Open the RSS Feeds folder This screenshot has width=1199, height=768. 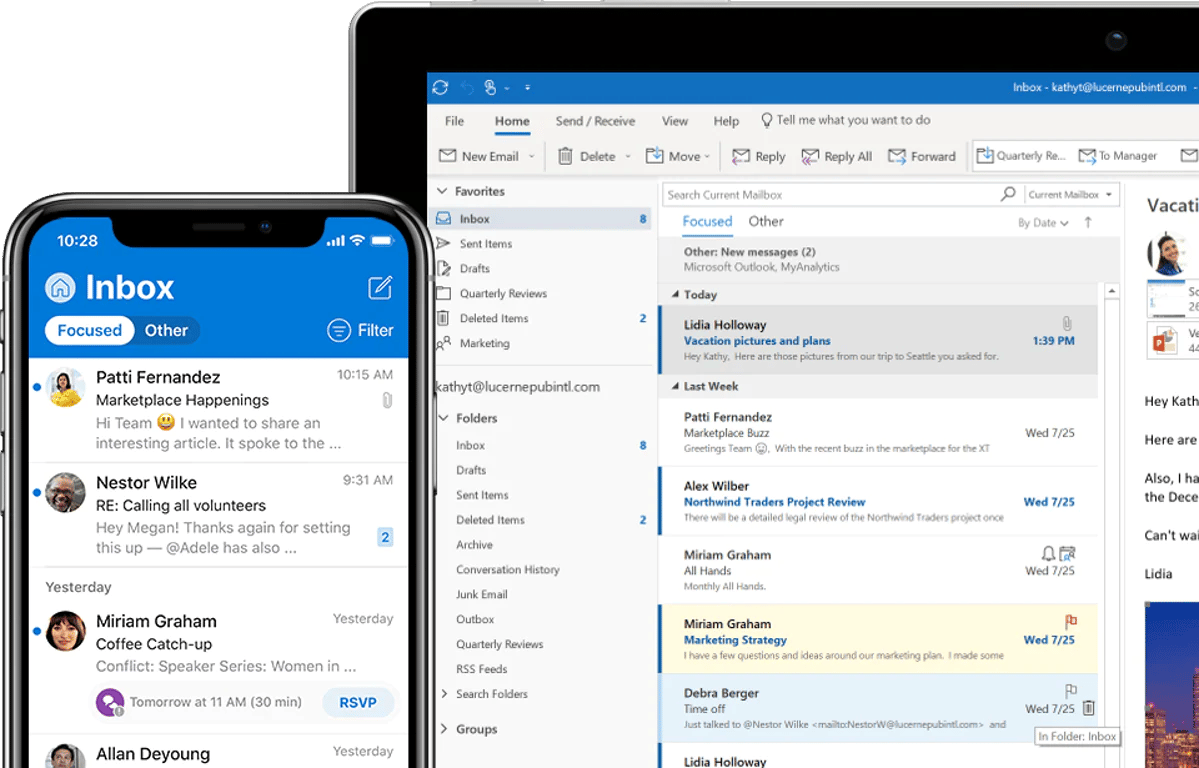482,669
